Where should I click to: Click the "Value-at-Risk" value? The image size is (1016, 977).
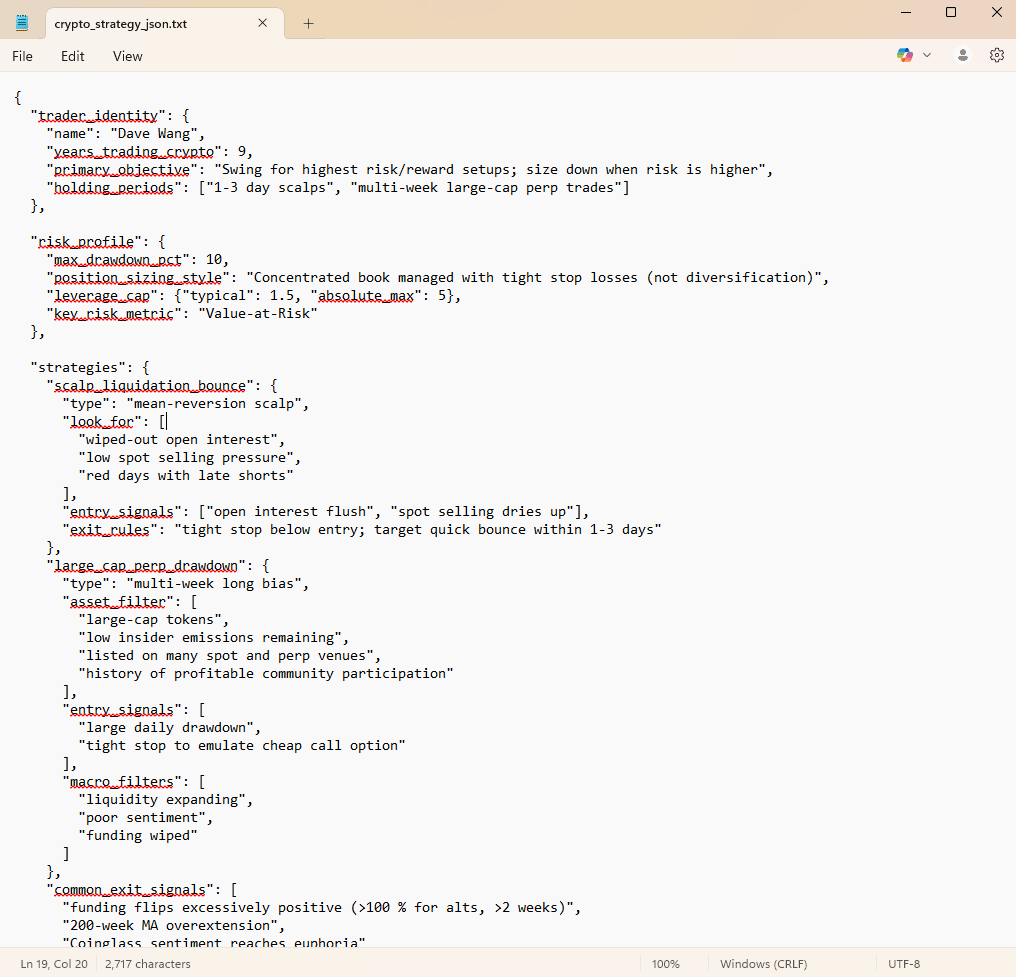258,314
